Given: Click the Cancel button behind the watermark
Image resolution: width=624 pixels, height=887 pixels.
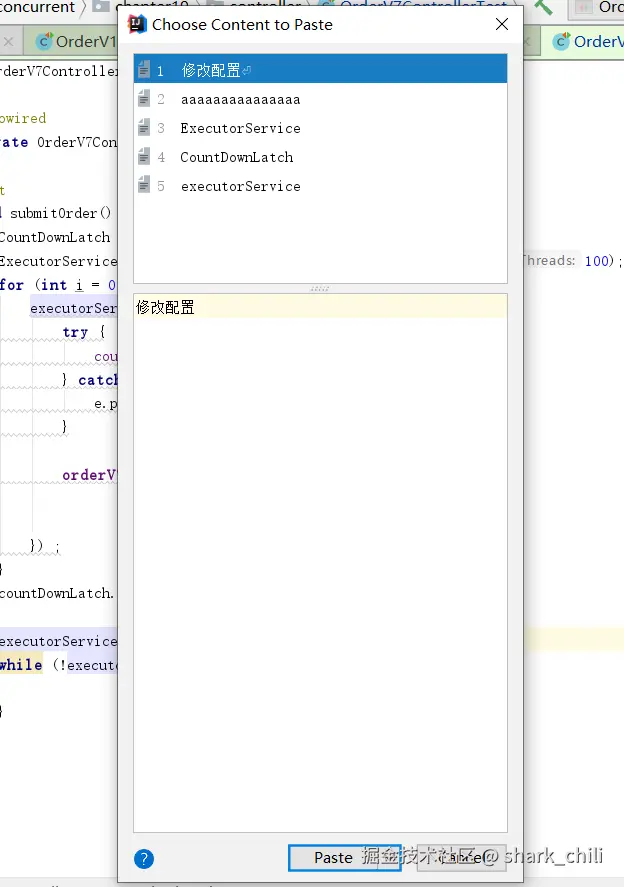Looking at the screenshot, I should 461,858.
